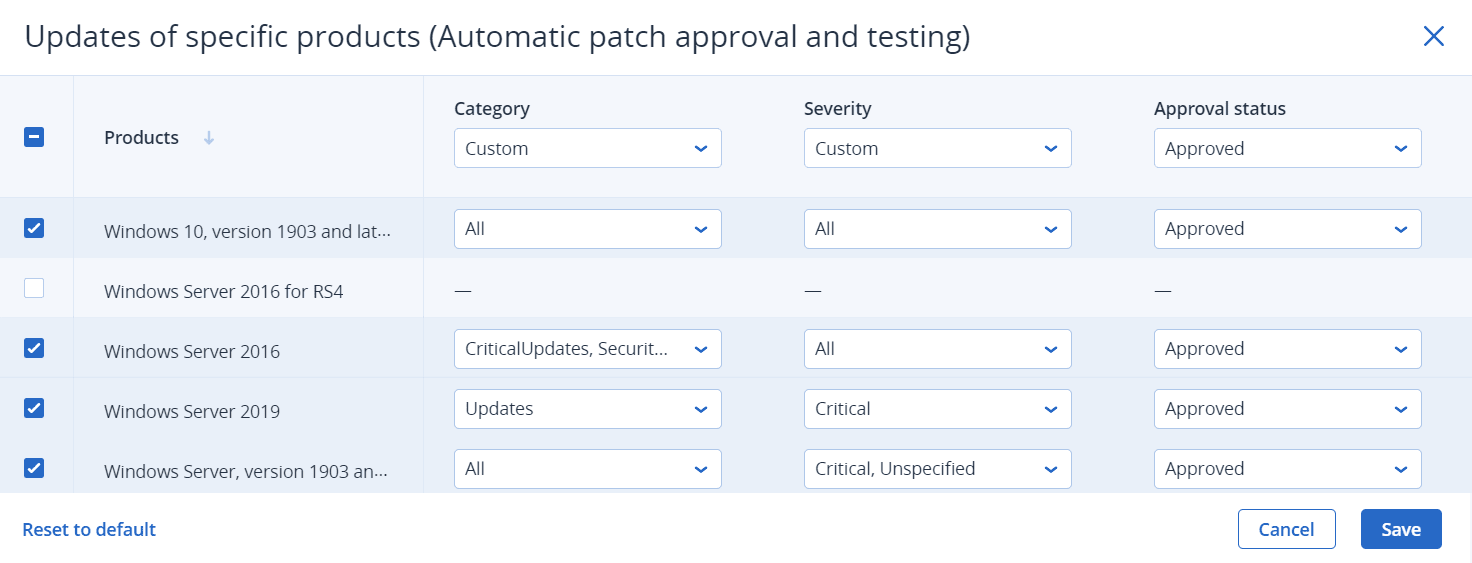Open the Critical, Unspecified severity dropdown
Viewport: 1472px width, 563px height.
pos(937,469)
